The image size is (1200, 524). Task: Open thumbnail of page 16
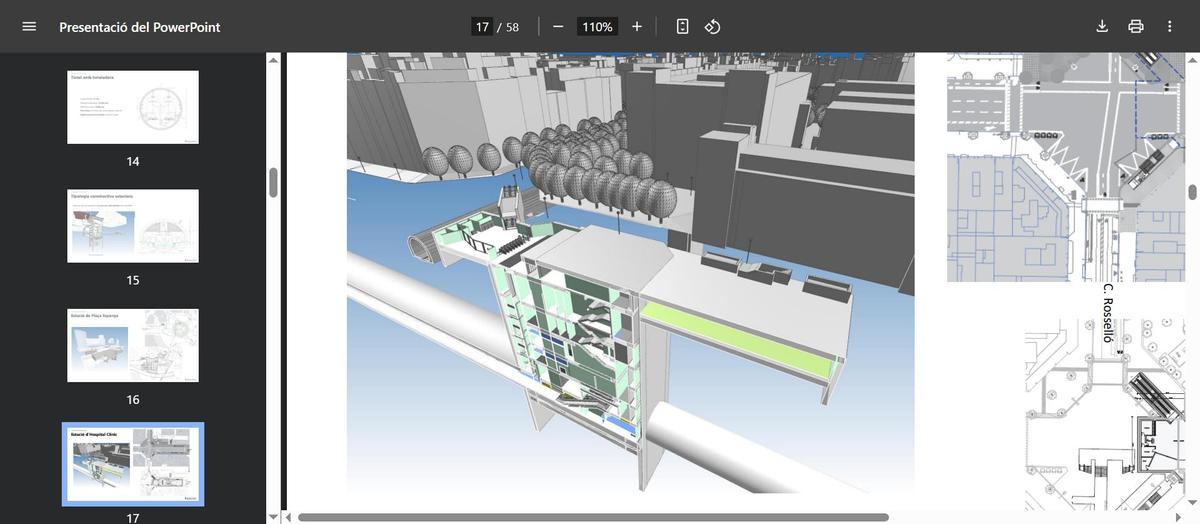pos(133,345)
